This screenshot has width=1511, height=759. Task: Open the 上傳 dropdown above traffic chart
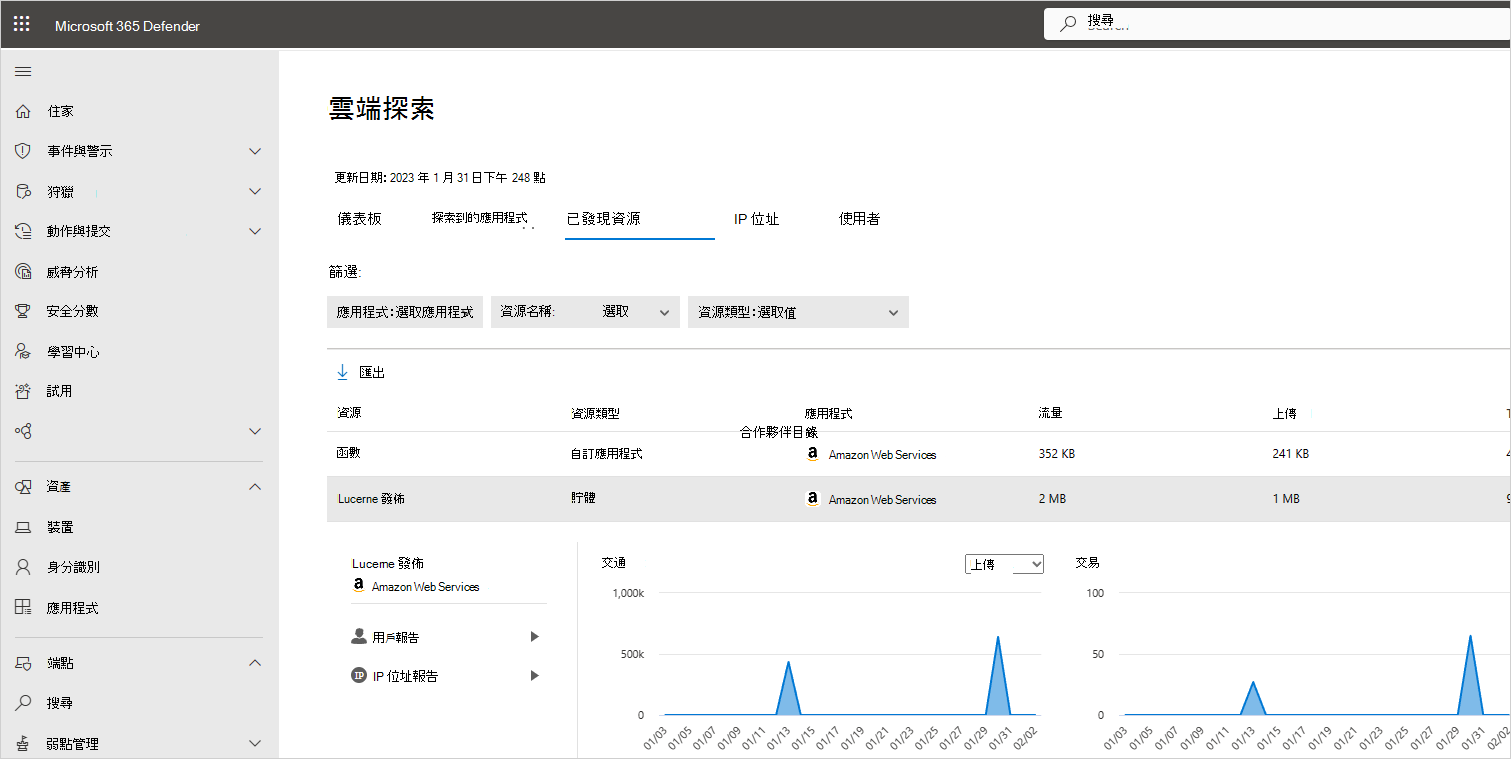[x=1003, y=563]
